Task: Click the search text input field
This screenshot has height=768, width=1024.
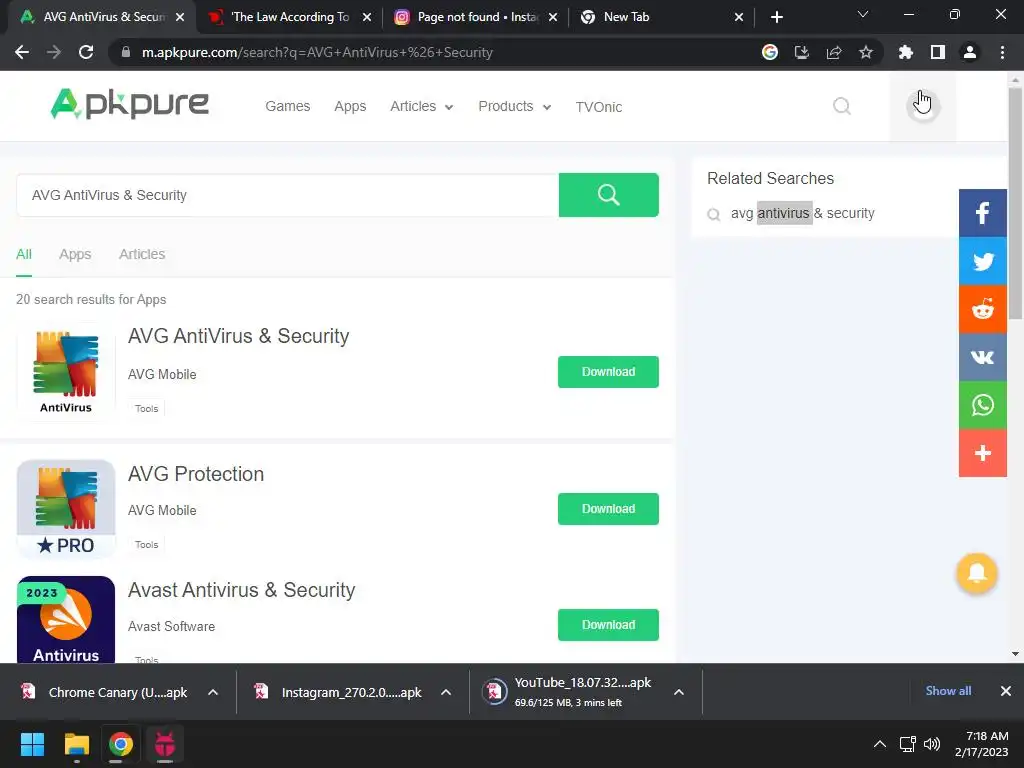Action: click(287, 195)
